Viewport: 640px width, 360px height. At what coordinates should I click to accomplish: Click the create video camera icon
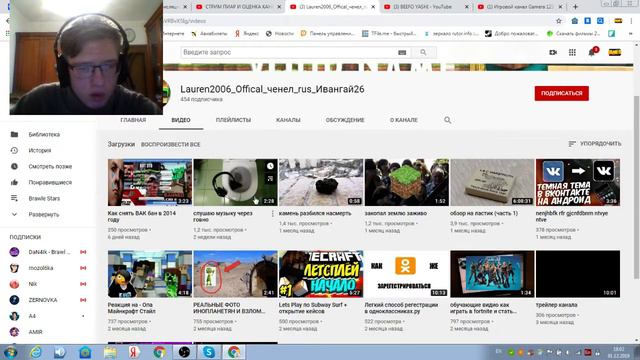553,52
